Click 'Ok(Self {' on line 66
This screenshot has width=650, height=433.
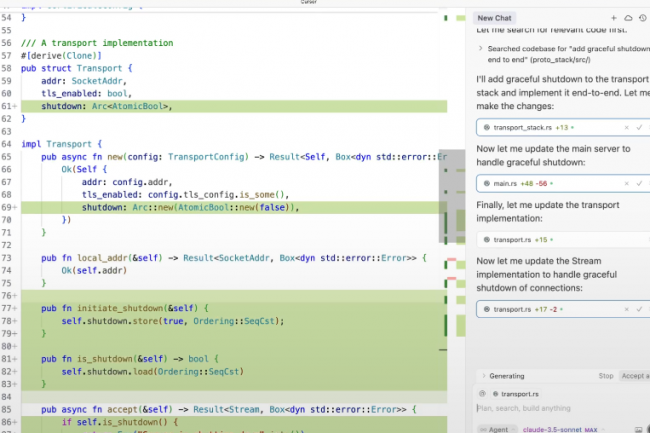pos(84,169)
